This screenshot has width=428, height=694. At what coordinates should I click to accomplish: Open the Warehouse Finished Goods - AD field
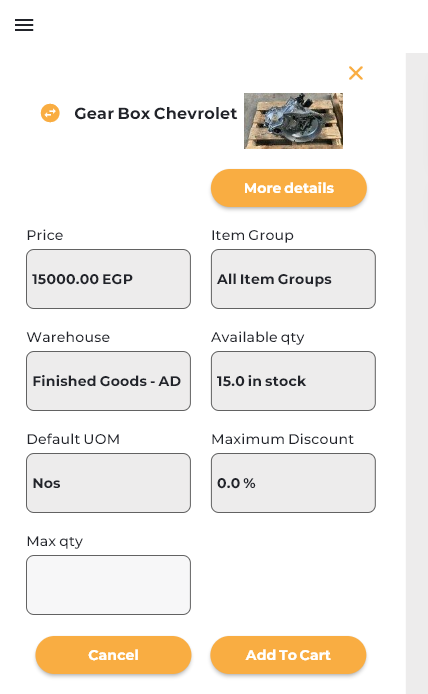click(x=108, y=381)
